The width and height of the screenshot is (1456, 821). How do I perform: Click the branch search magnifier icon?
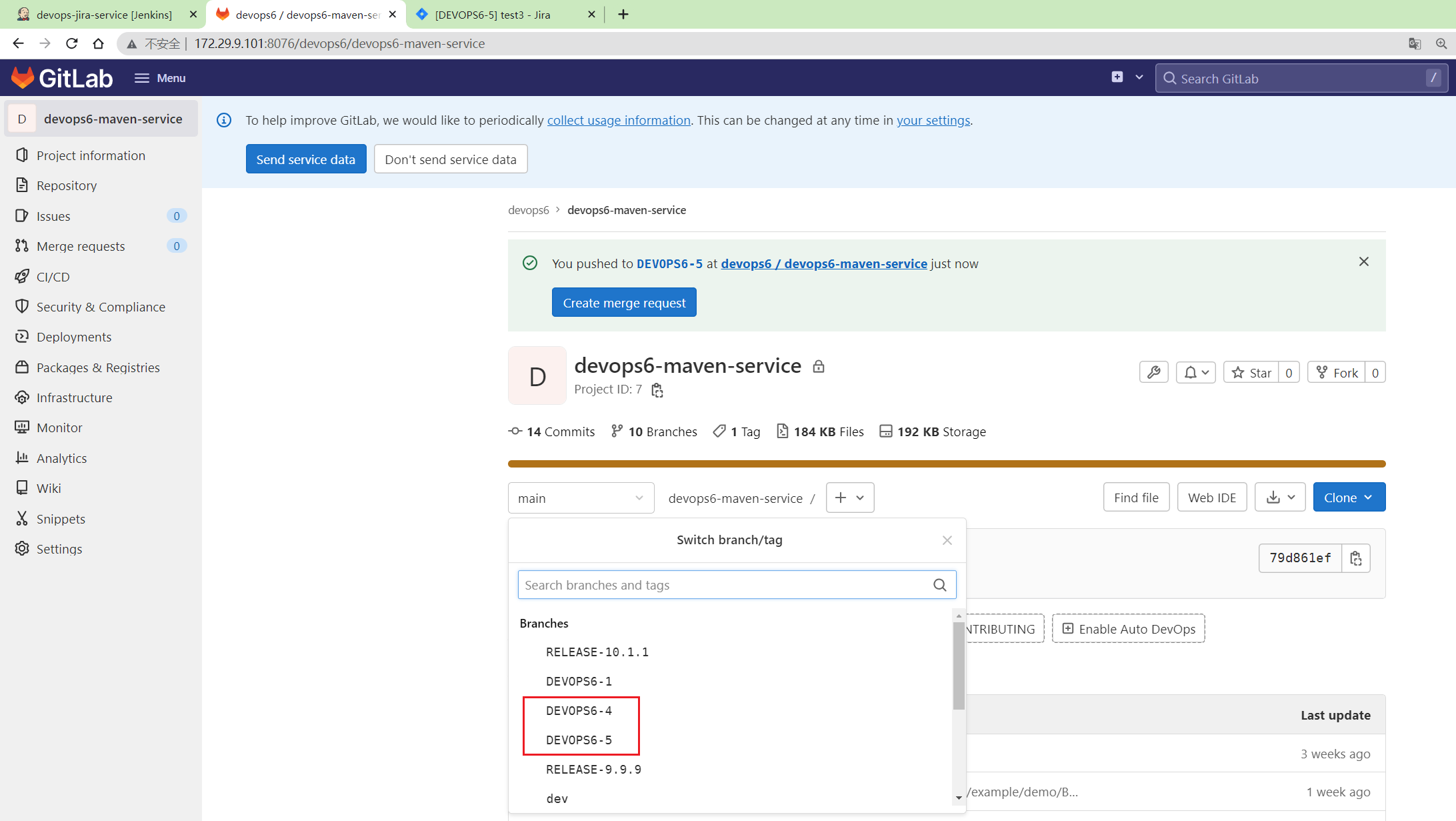click(x=940, y=585)
